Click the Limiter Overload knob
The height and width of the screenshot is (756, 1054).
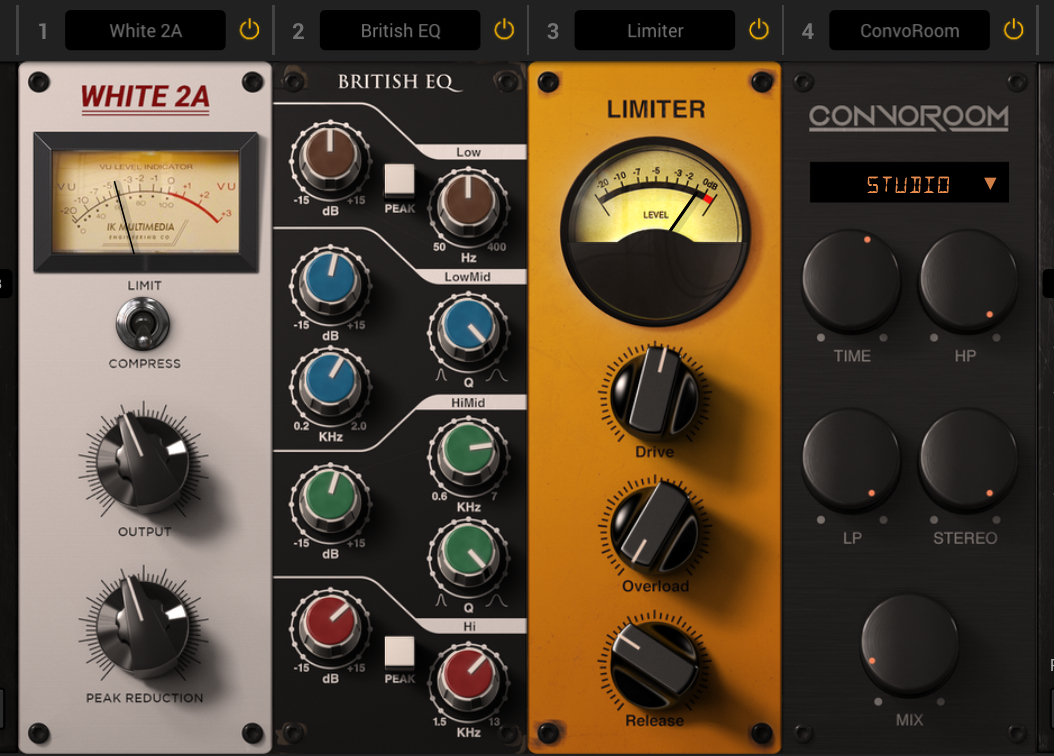pyautogui.click(x=655, y=528)
